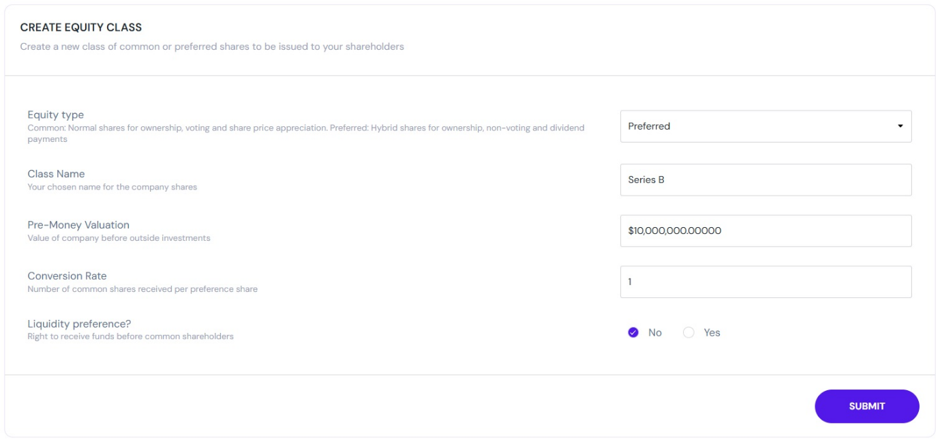The image size is (940, 440).
Task: Select the Yes radio button for liquidity
Action: click(688, 333)
